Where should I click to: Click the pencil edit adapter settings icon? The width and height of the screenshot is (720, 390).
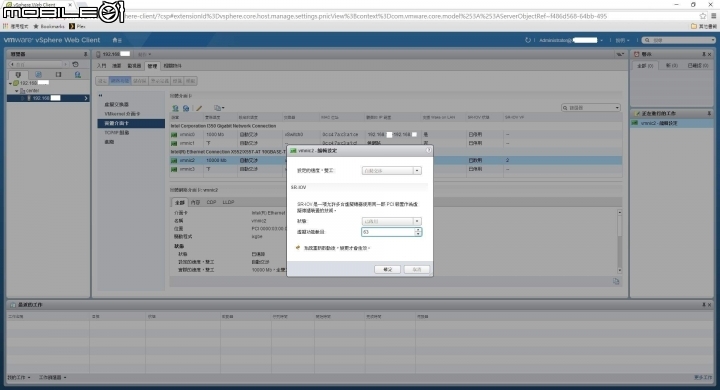click(199, 108)
